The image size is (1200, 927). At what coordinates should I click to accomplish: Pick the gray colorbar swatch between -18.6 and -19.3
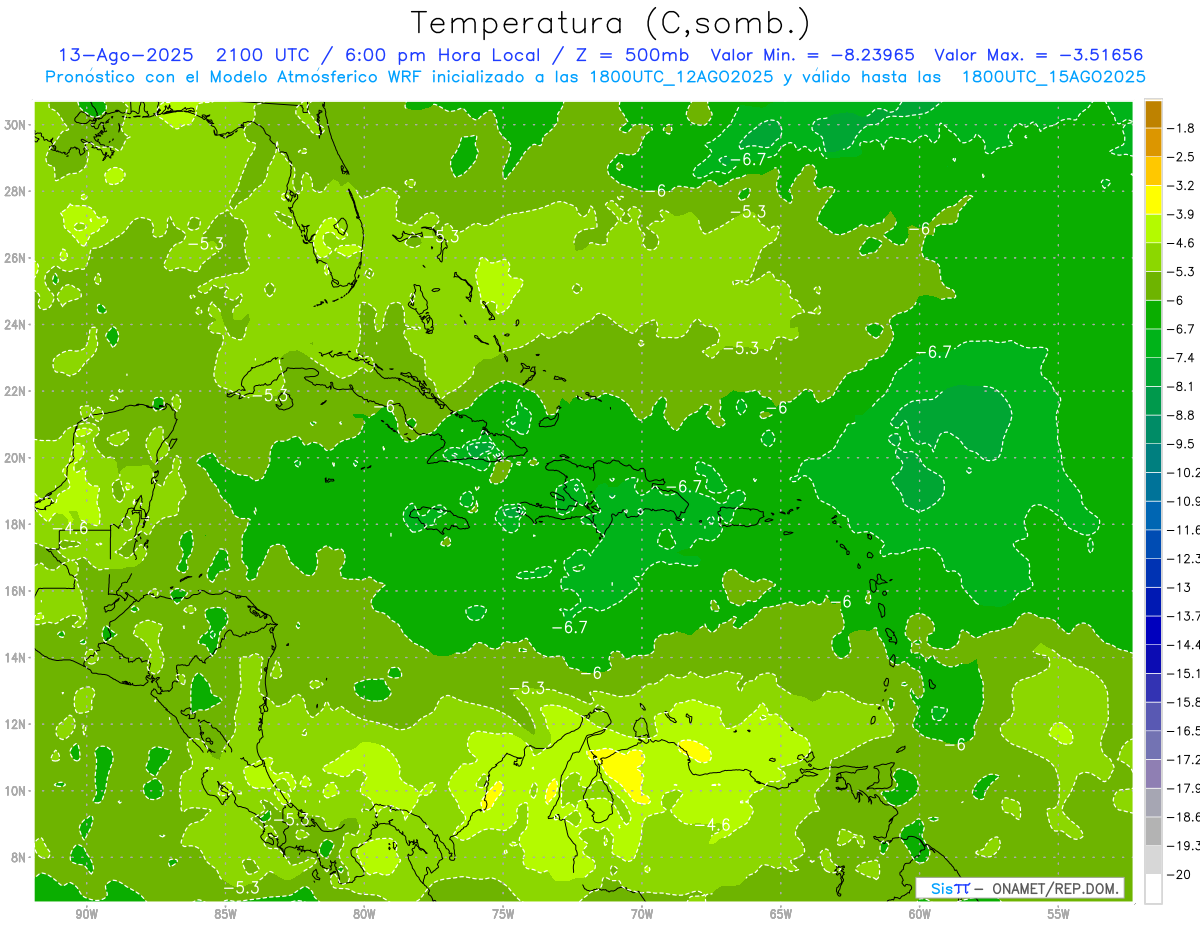[x=1154, y=831]
